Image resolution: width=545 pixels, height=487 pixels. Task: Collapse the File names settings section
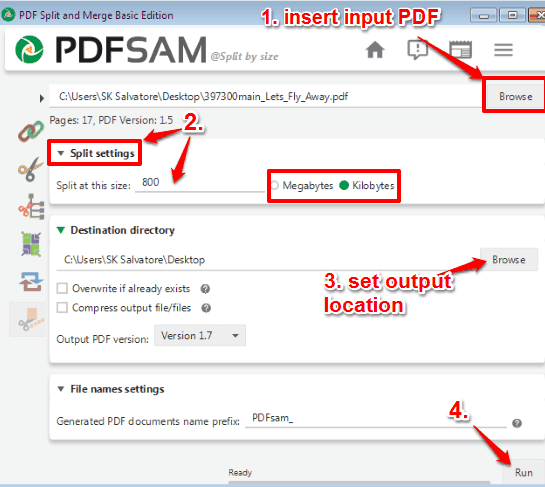(x=61, y=389)
